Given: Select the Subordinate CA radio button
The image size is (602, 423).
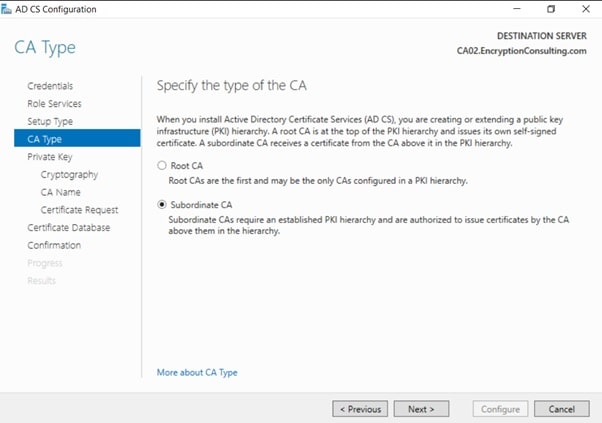Looking at the screenshot, I should [x=162, y=204].
